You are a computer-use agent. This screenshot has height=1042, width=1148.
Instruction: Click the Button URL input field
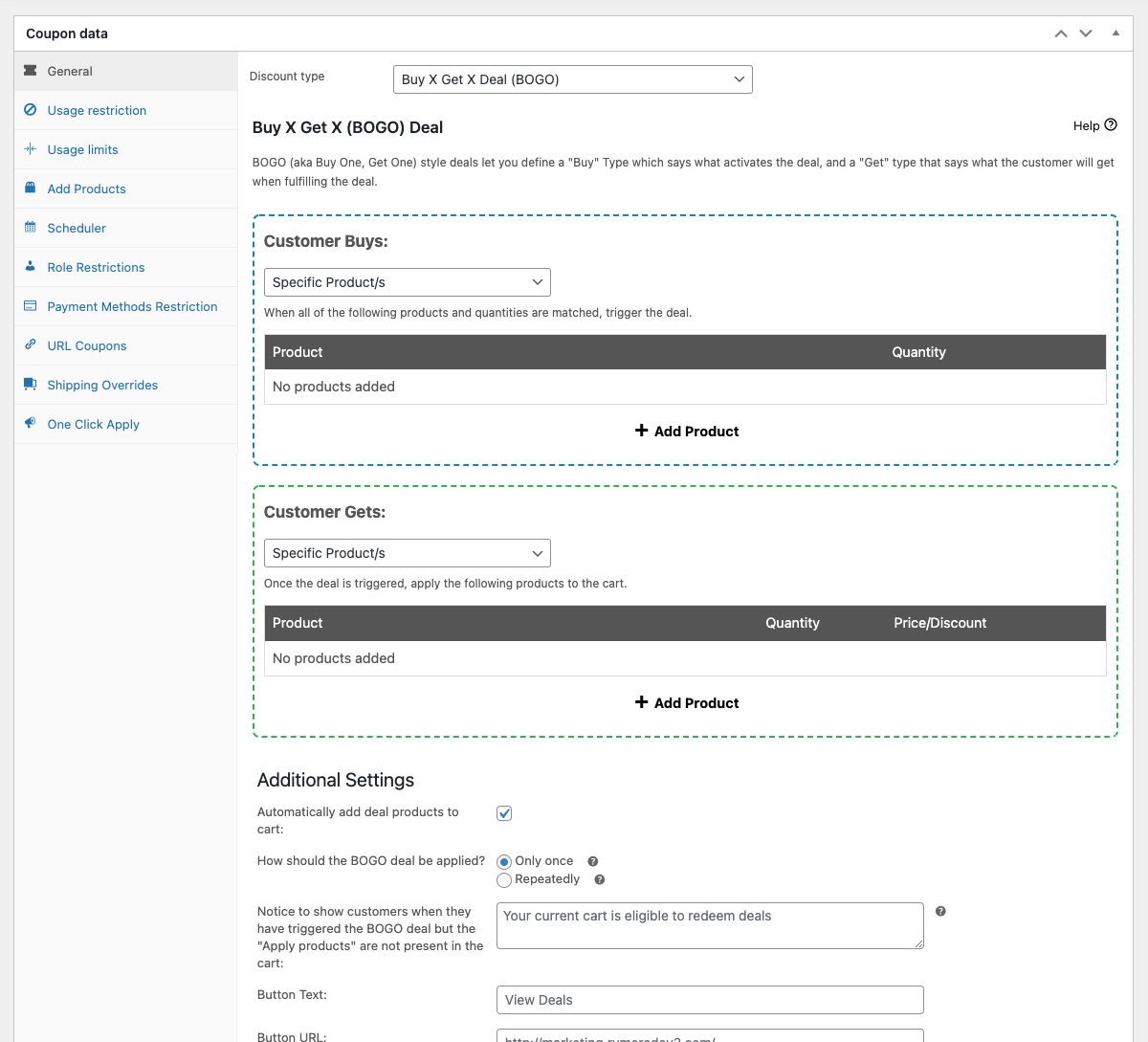tap(710, 1035)
